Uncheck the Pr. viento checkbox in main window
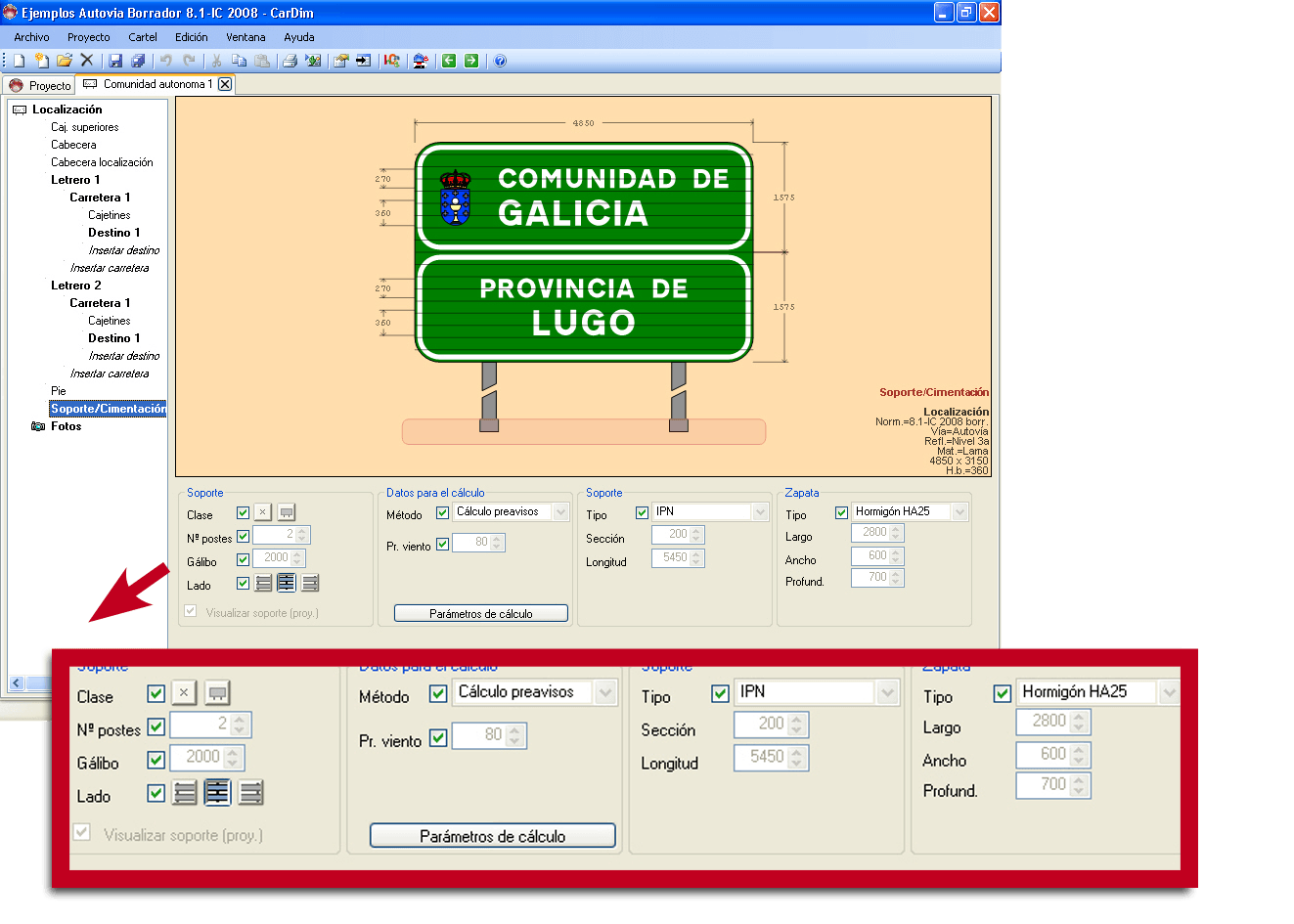 [442, 544]
